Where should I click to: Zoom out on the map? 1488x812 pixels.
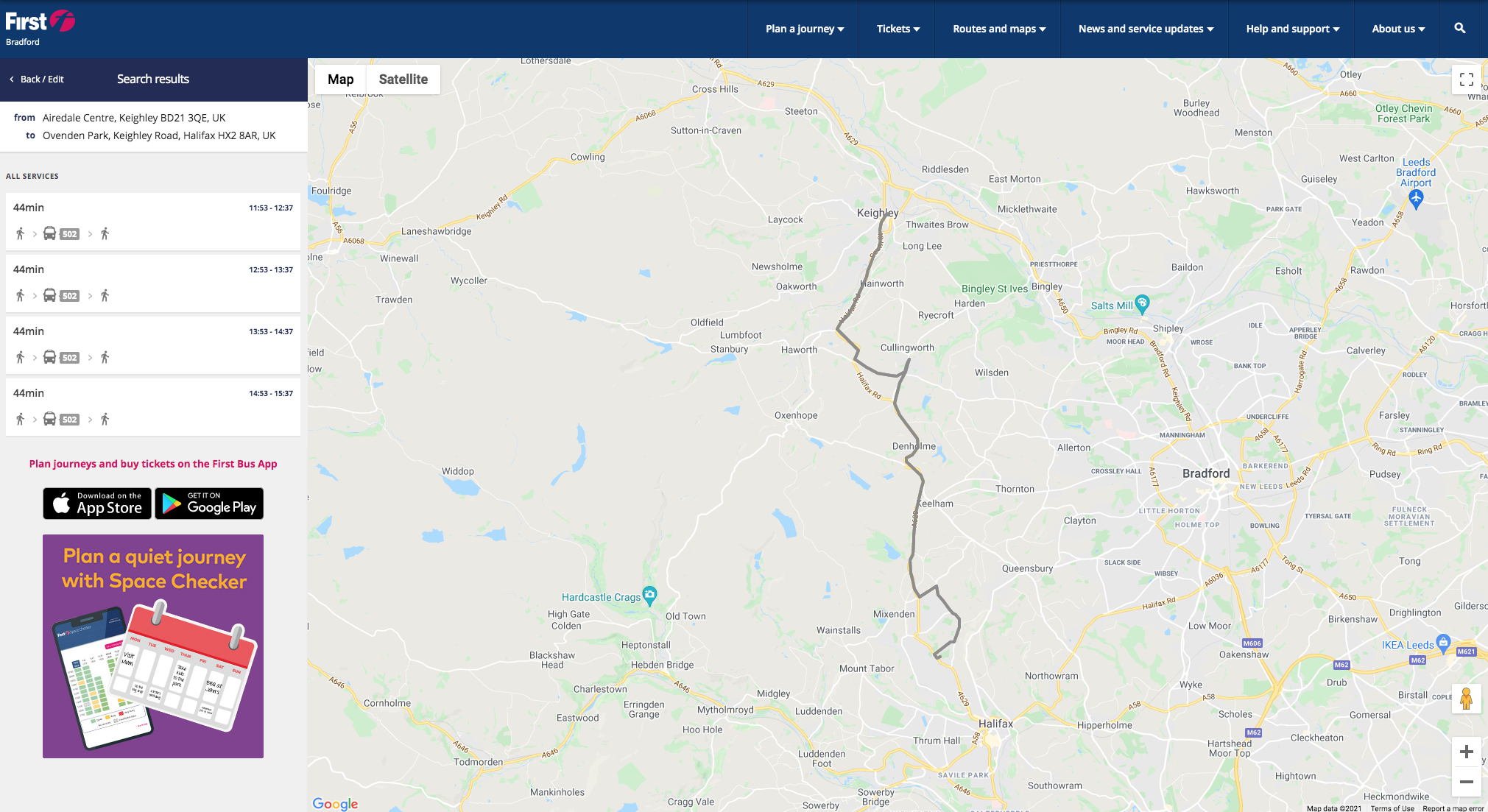tap(1466, 782)
